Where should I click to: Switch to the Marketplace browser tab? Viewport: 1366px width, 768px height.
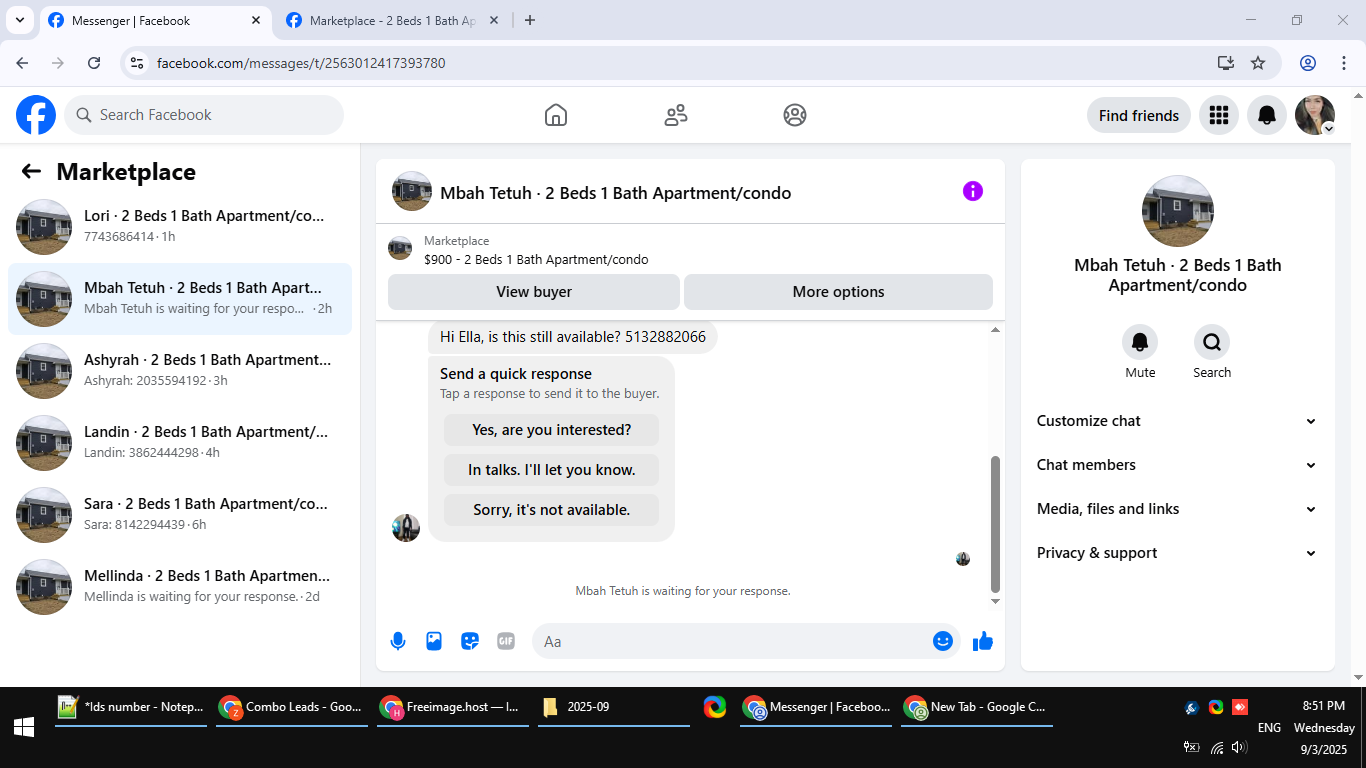(x=392, y=20)
